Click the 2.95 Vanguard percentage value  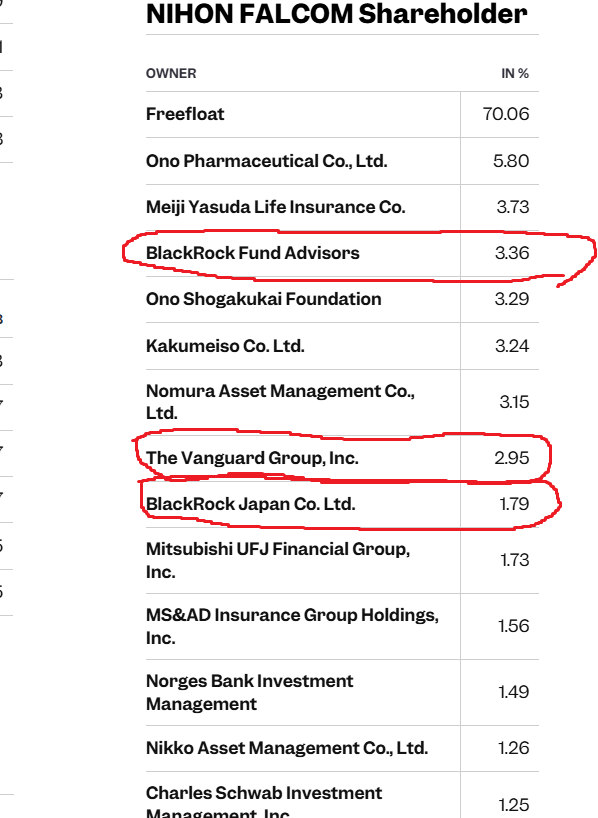(x=511, y=458)
